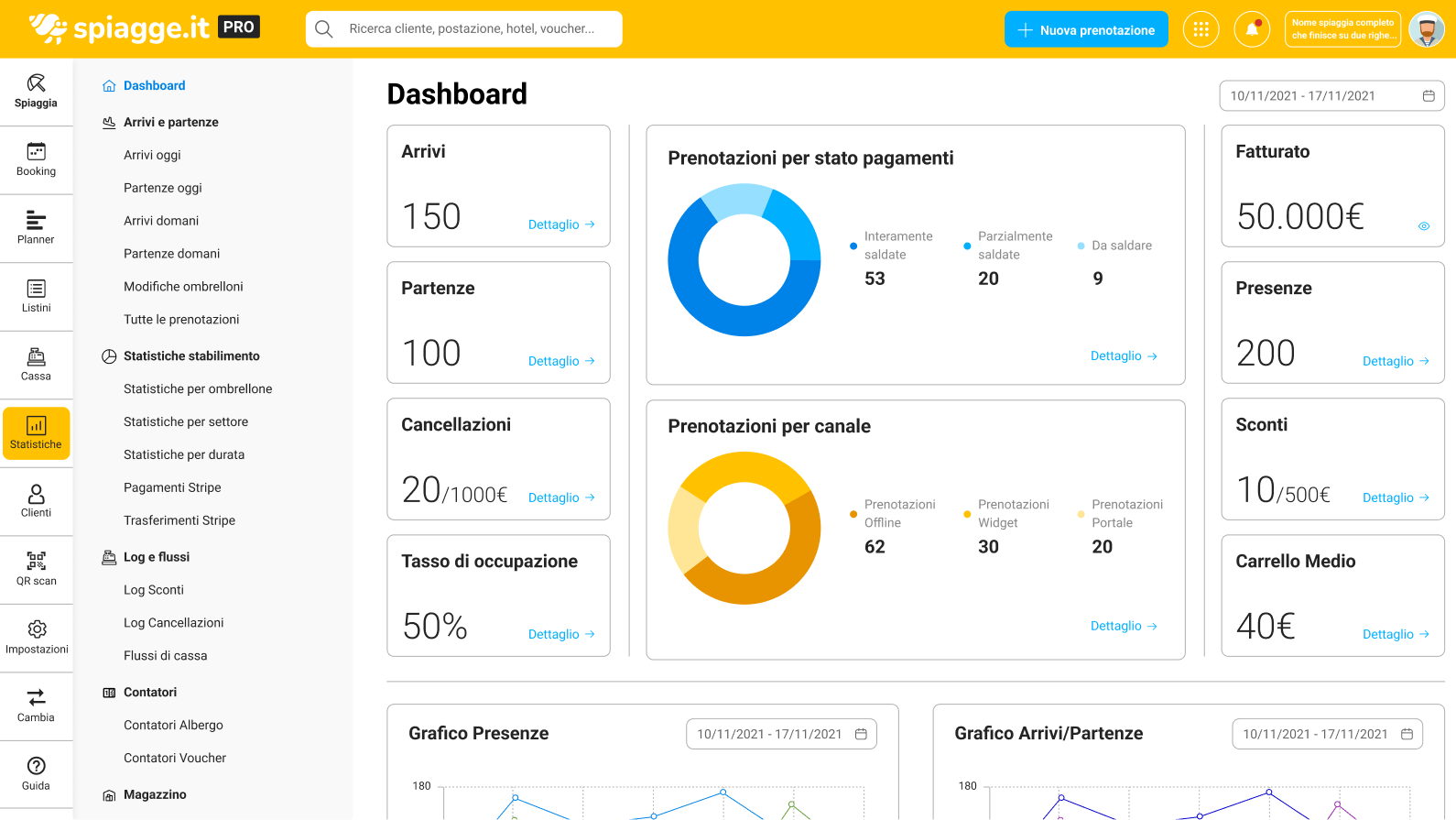Open the Grafico Arrivi/Partenze date range
This screenshot has height=820, width=1456.
1327,735
